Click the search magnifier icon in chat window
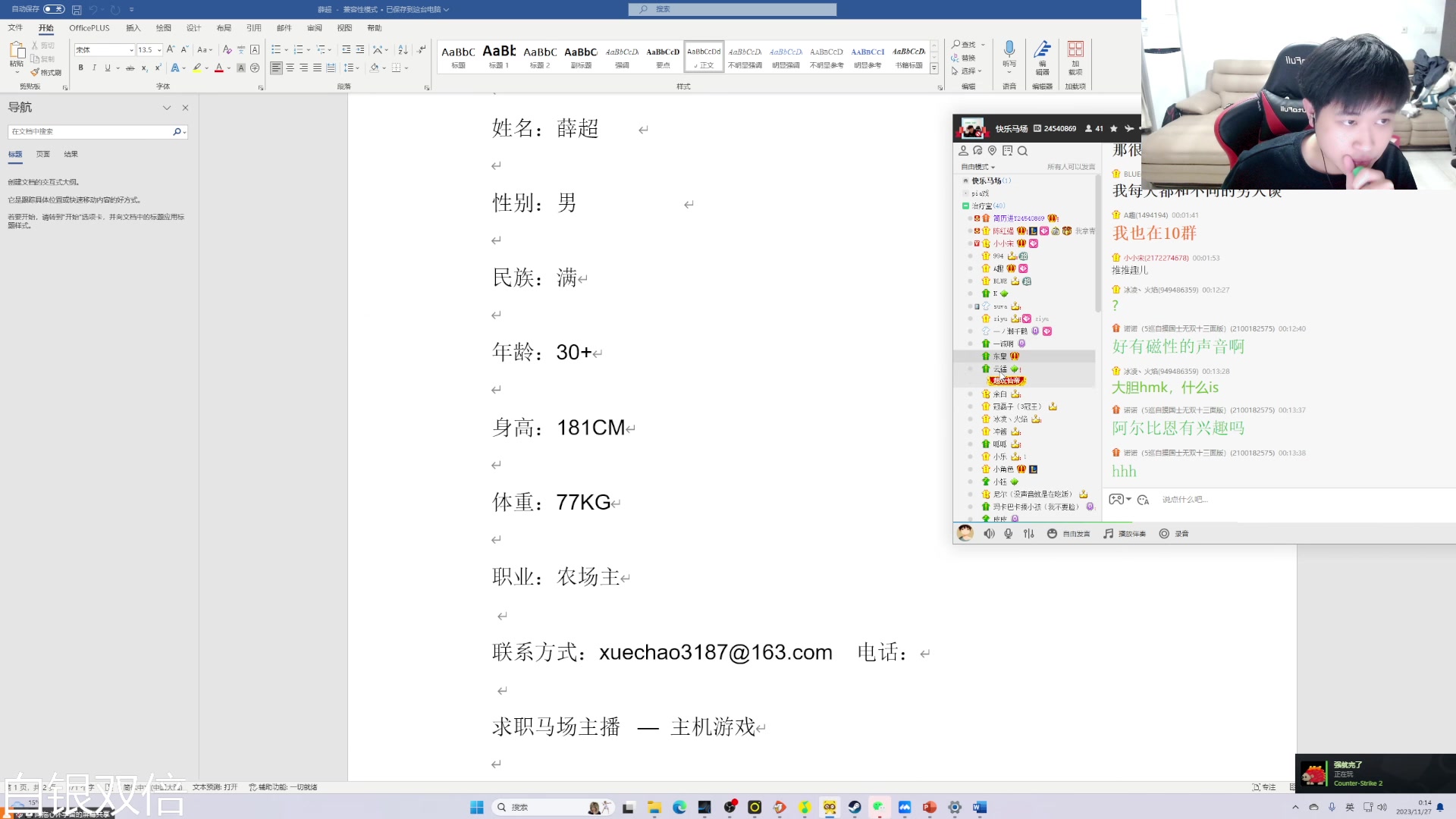Viewport: 1456px width, 819px height. tap(1022, 151)
